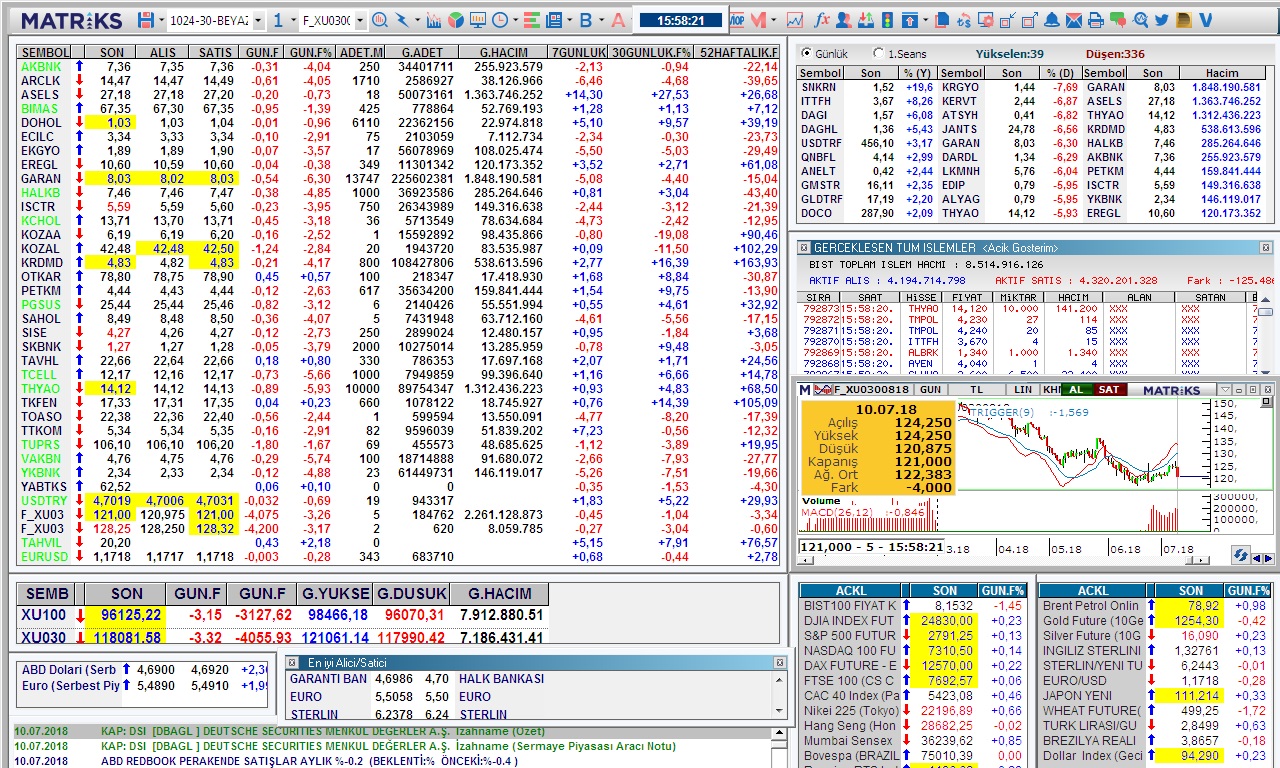Click the clock icon in toolbar
Screen dimensions: 1280x768
tap(499, 20)
